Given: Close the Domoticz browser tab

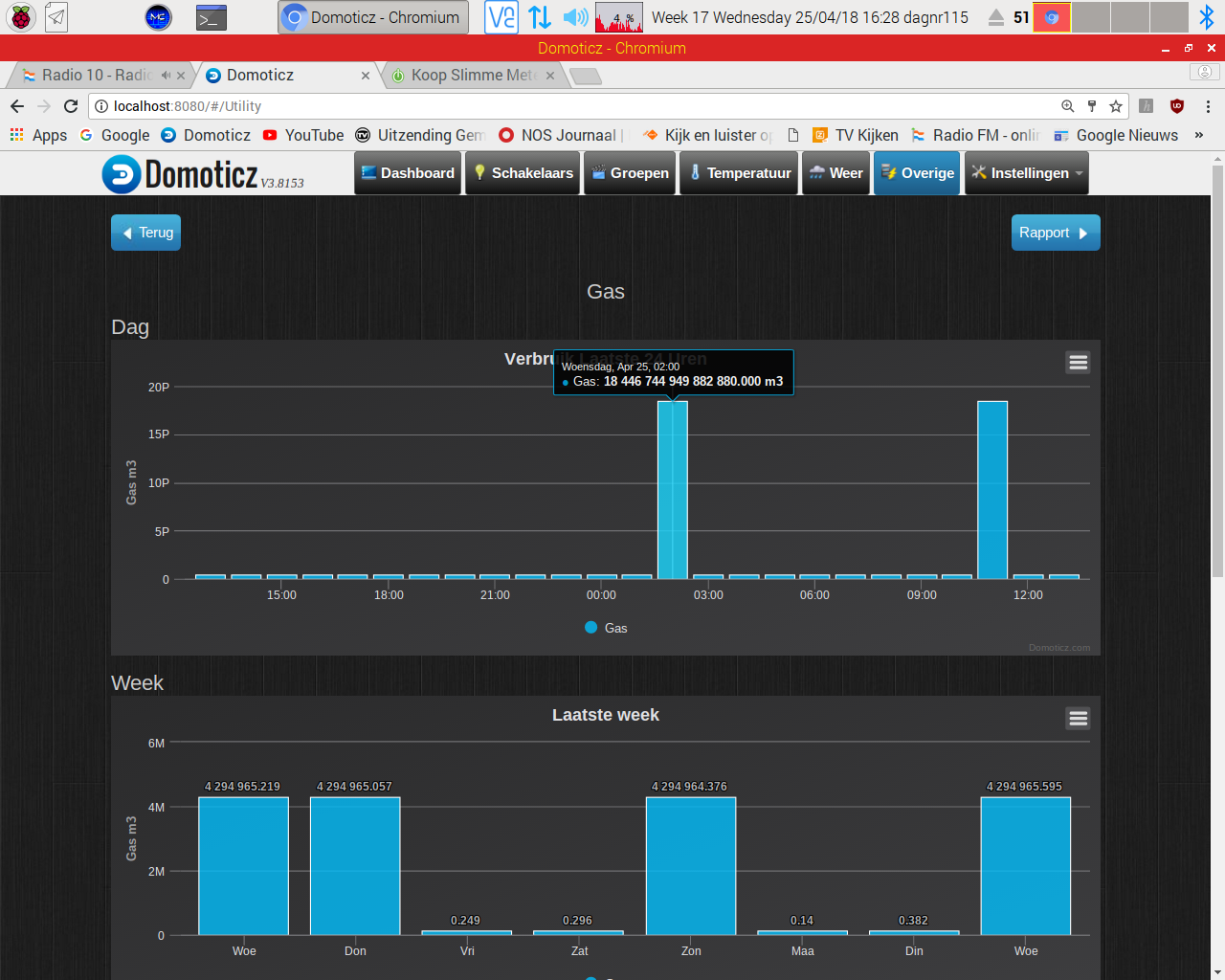Looking at the screenshot, I should (366, 76).
